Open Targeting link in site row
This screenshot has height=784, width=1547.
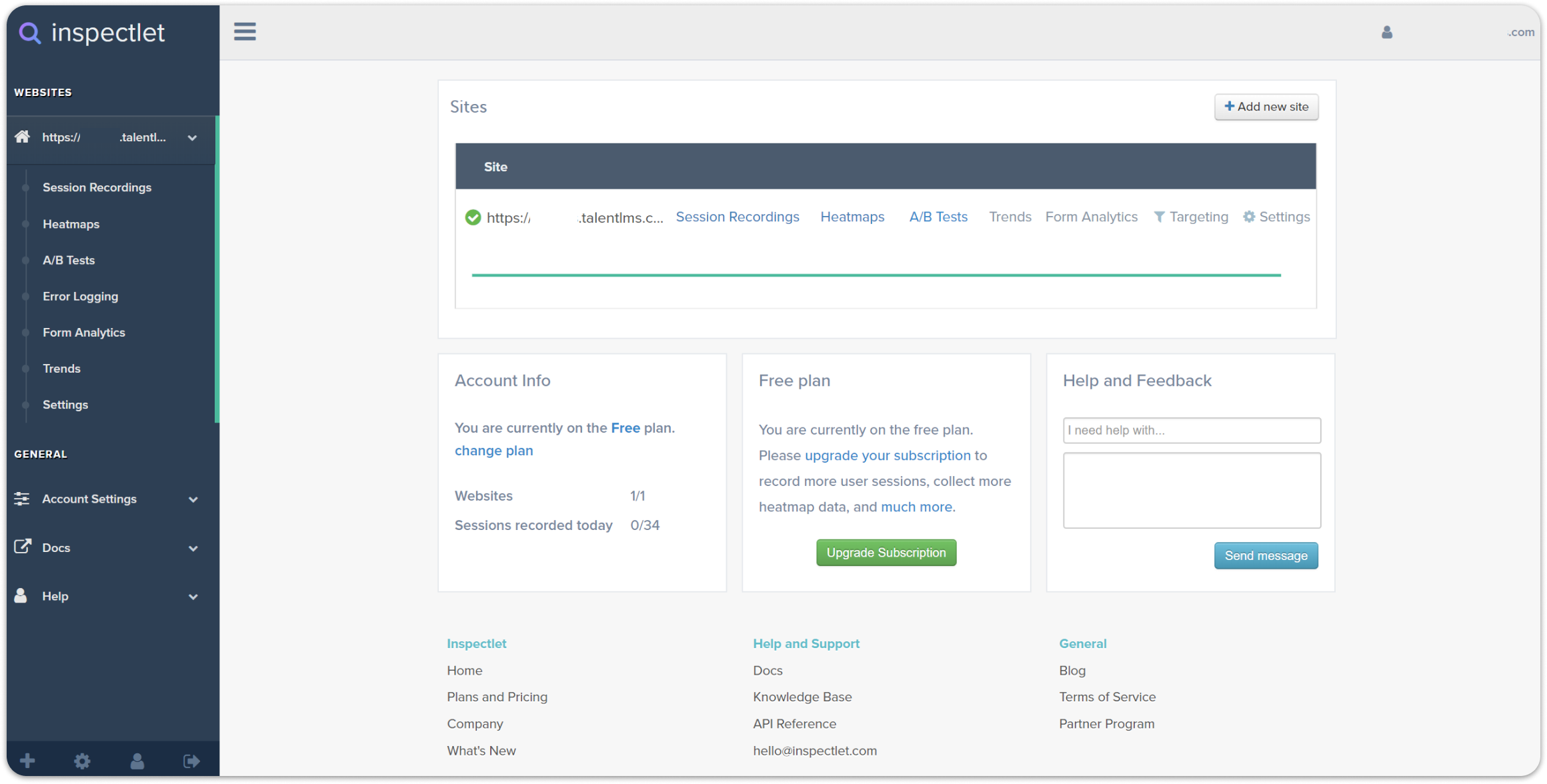click(1191, 217)
